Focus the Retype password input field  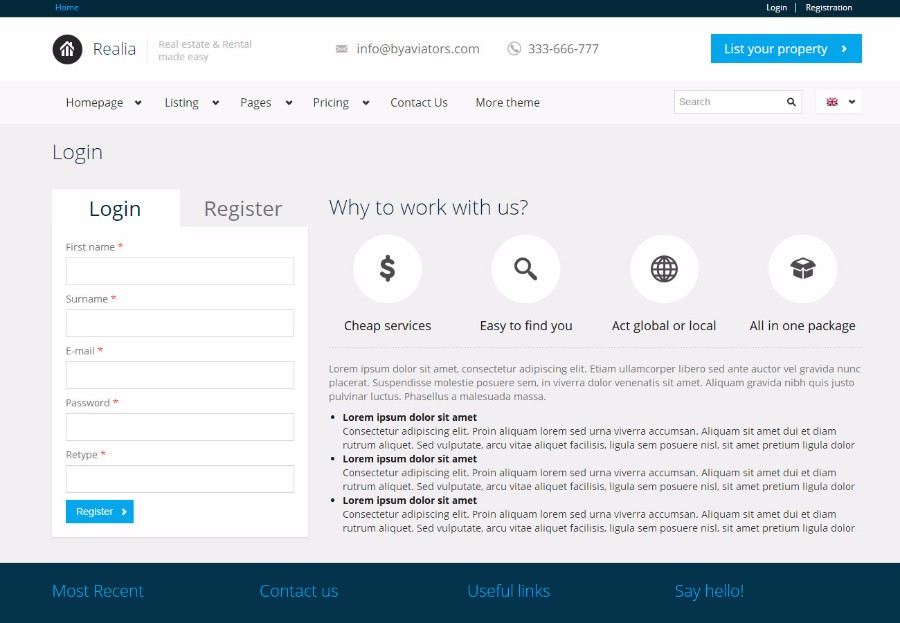[x=180, y=479]
